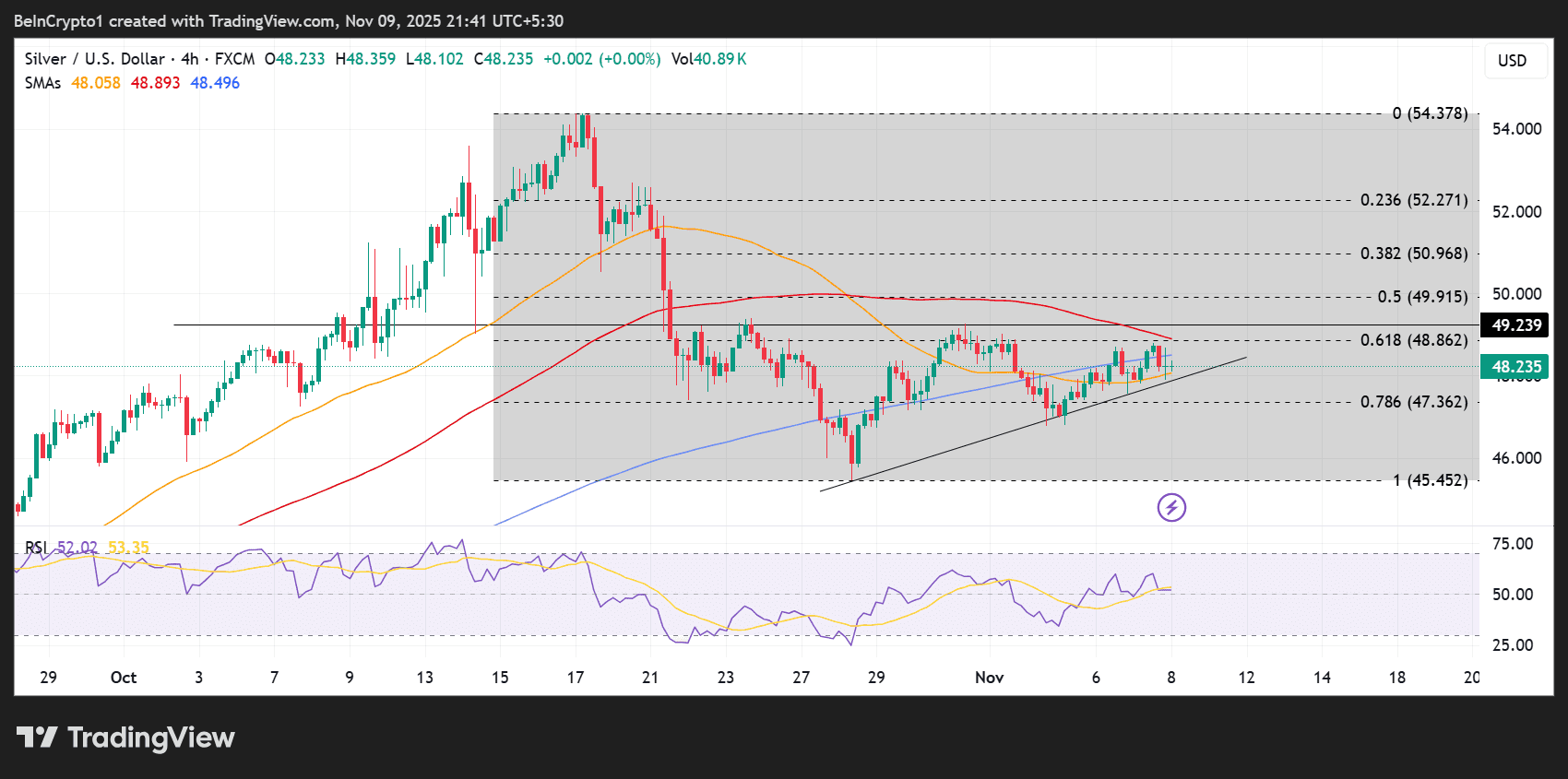Image resolution: width=1568 pixels, height=779 pixels.
Task: Click the green 48.235 current price tag
Action: (x=1516, y=367)
